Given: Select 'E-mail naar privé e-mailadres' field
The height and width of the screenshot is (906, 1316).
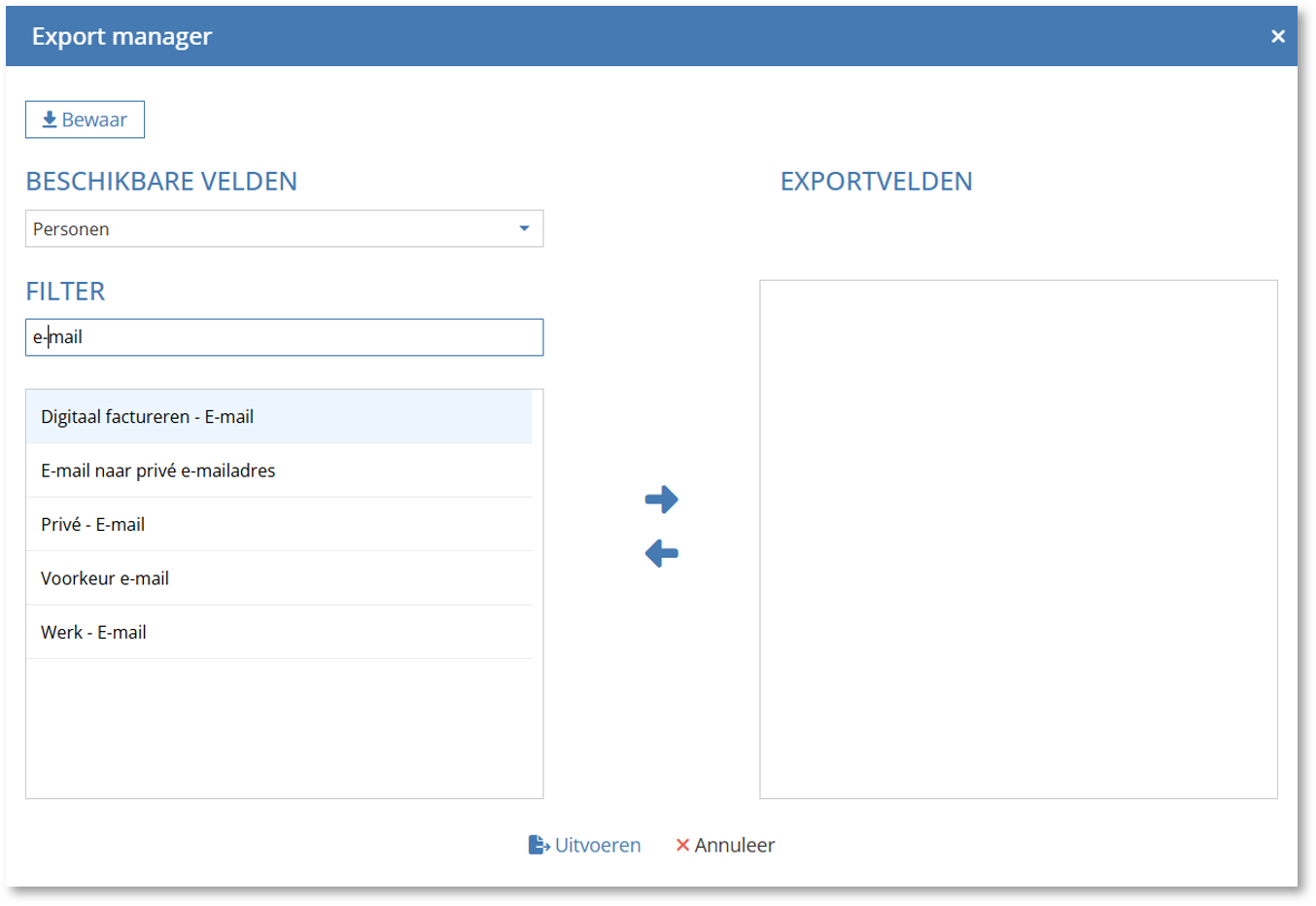Looking at the screenshot, I should click(157, 470).
